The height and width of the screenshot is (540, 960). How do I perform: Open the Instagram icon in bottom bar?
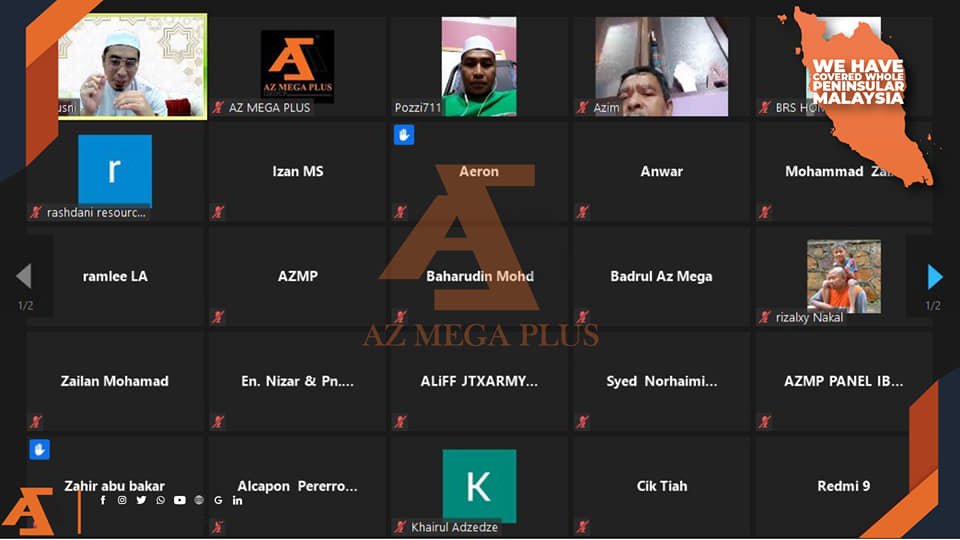point(122,500)
